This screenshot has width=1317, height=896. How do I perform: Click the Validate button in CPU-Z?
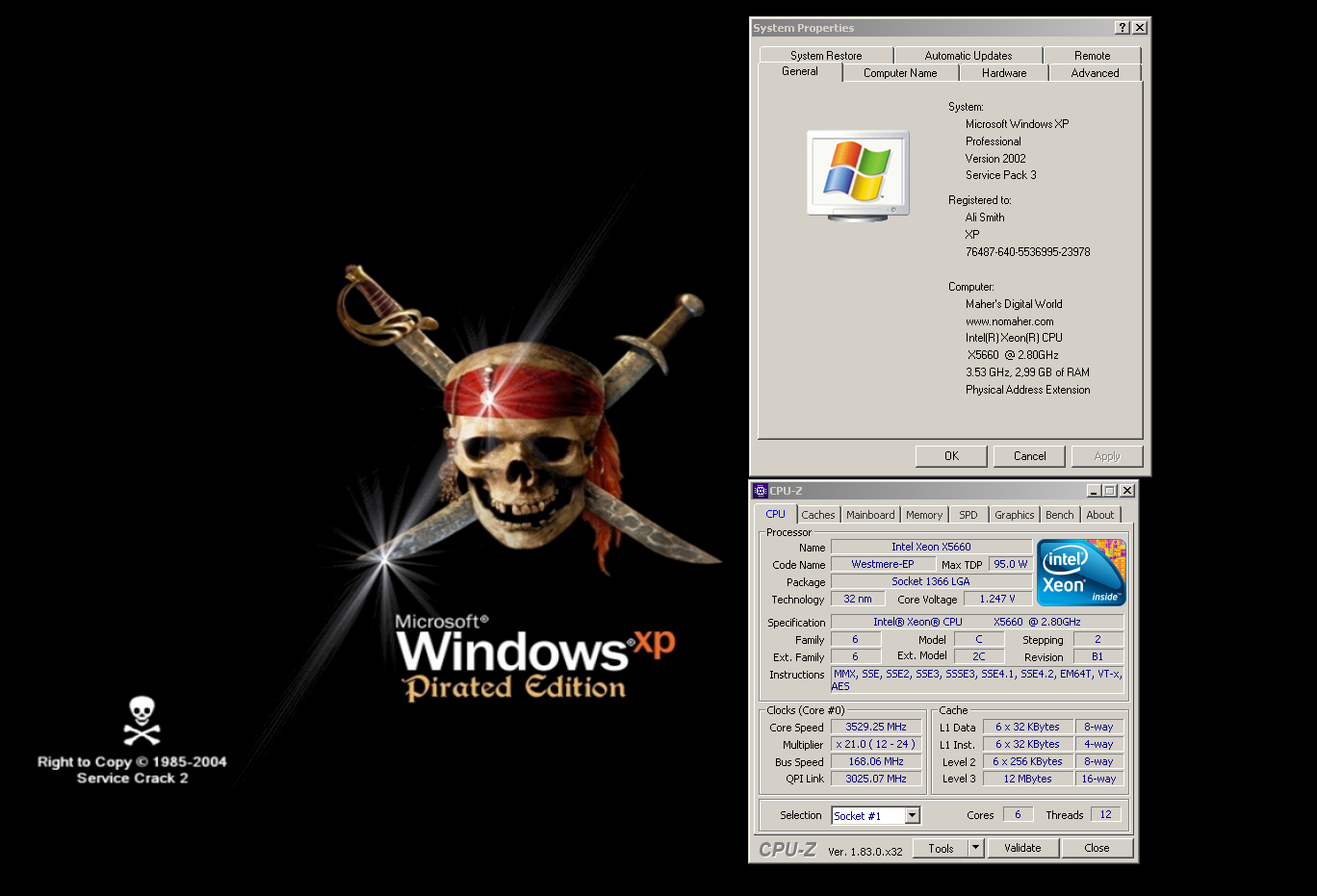pyautogui.click(x=1022, y=848)
